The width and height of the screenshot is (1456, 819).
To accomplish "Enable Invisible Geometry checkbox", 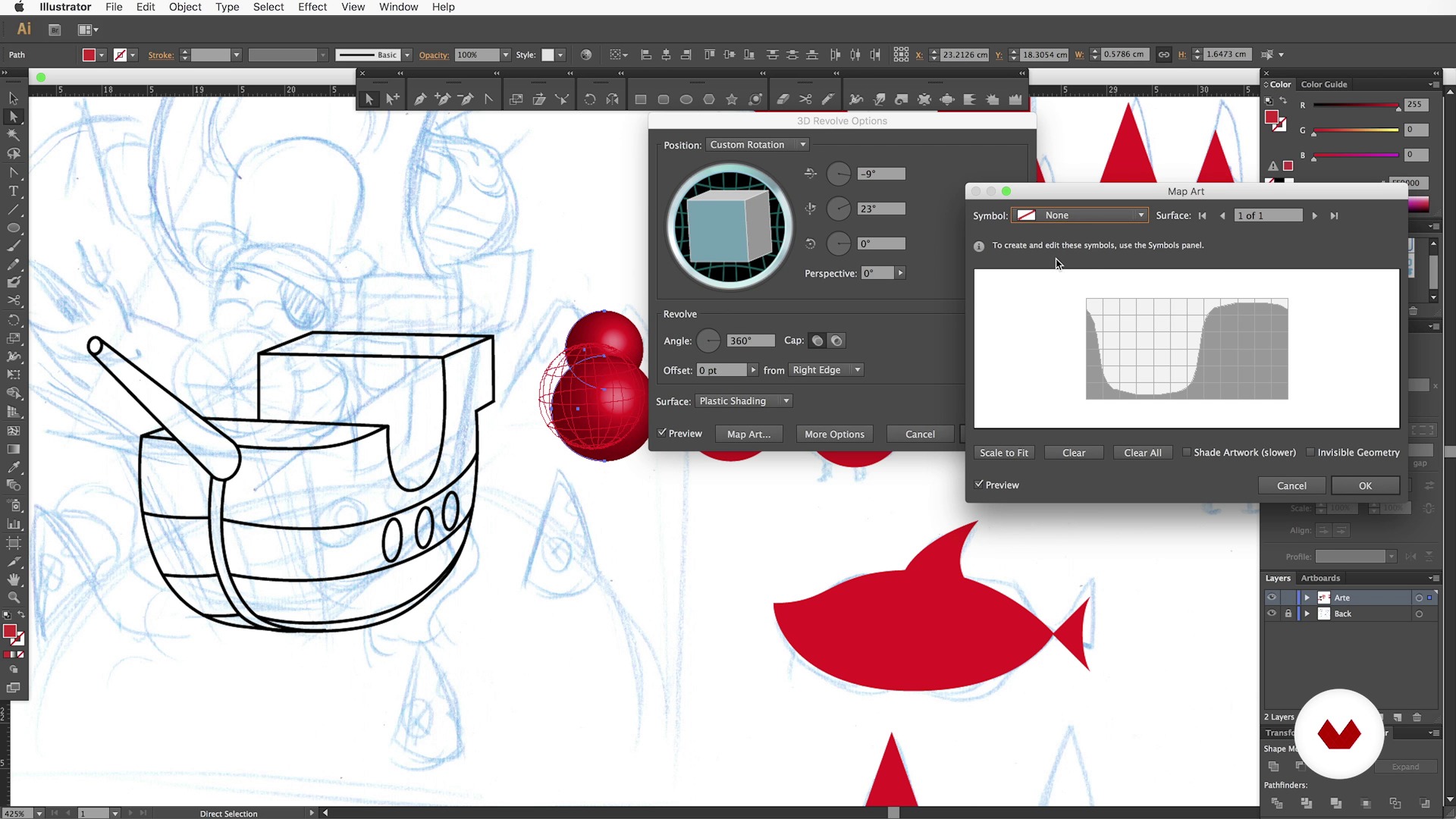I will 1310,453.
